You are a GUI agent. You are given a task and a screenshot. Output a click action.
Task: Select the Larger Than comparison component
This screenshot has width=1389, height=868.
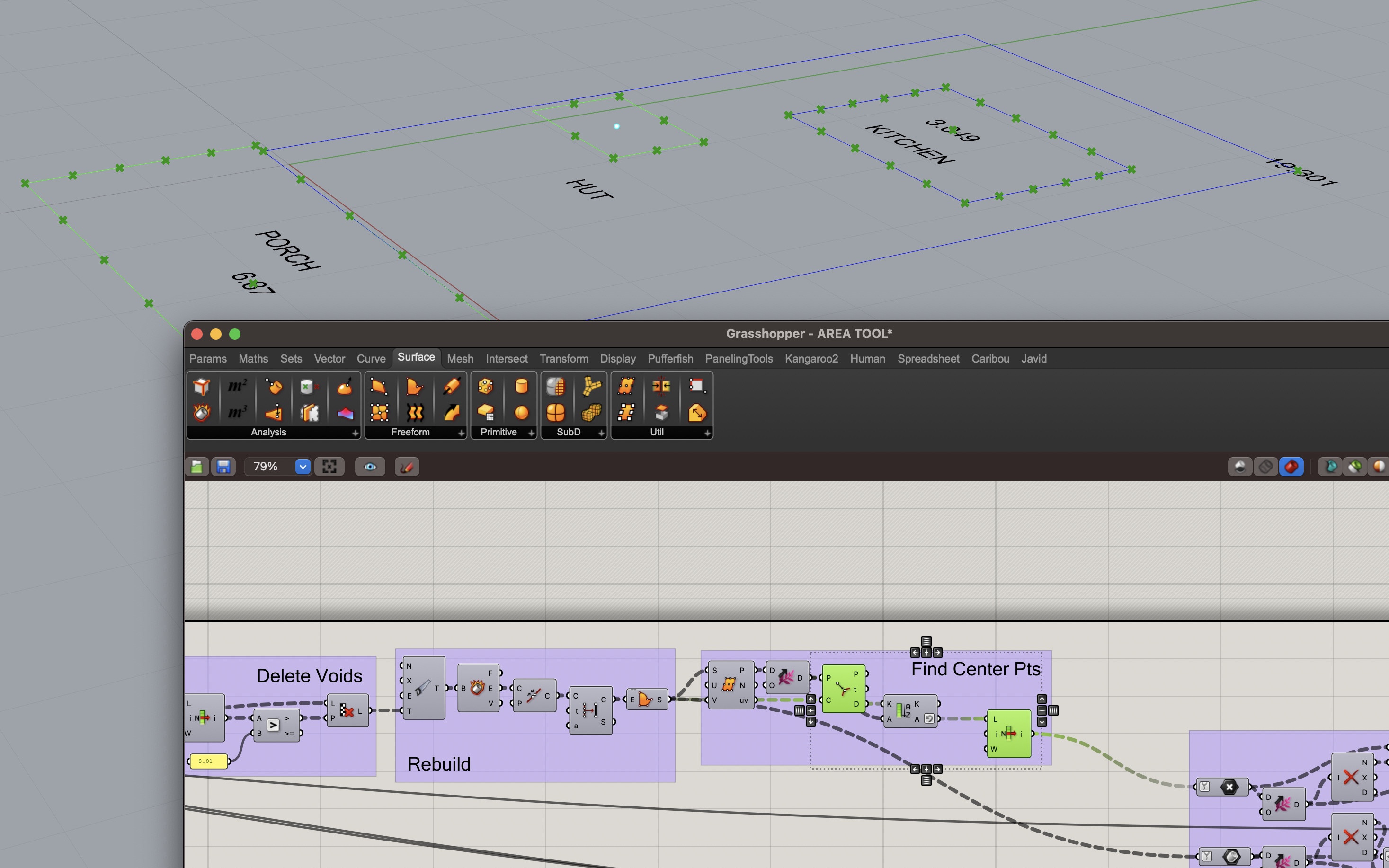276,726
